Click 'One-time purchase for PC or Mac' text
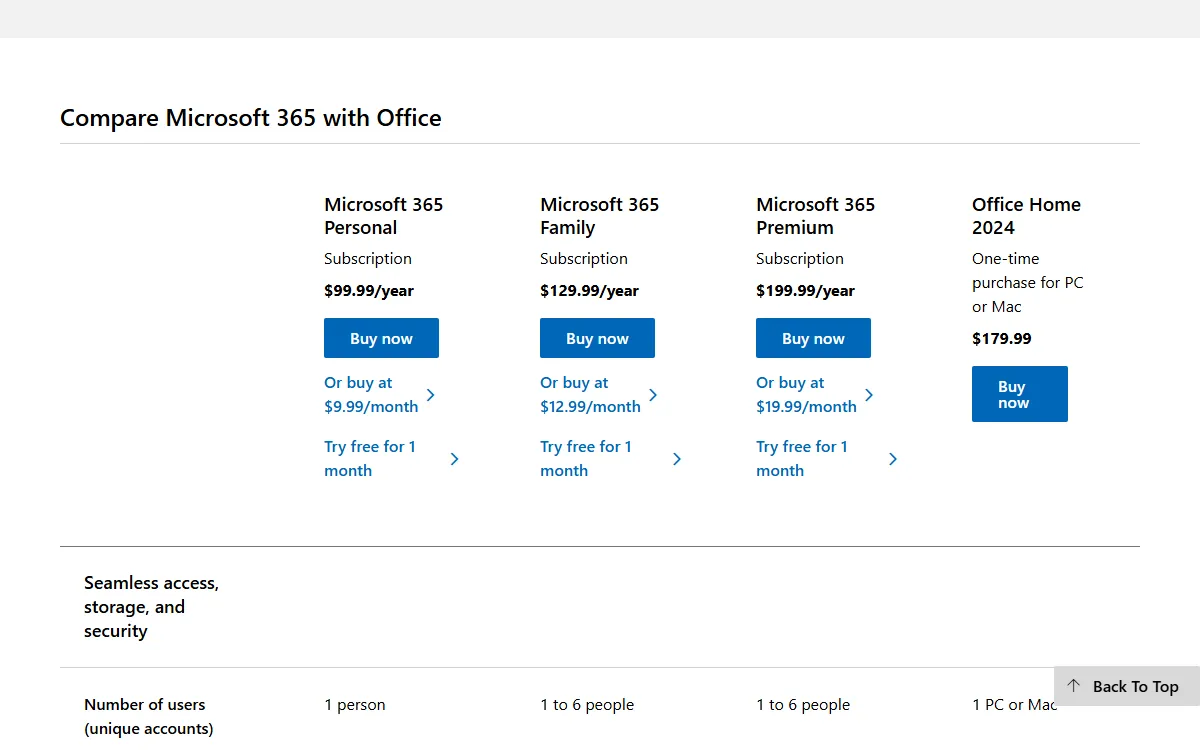The image size is (1200, 750). [1028, 283]
